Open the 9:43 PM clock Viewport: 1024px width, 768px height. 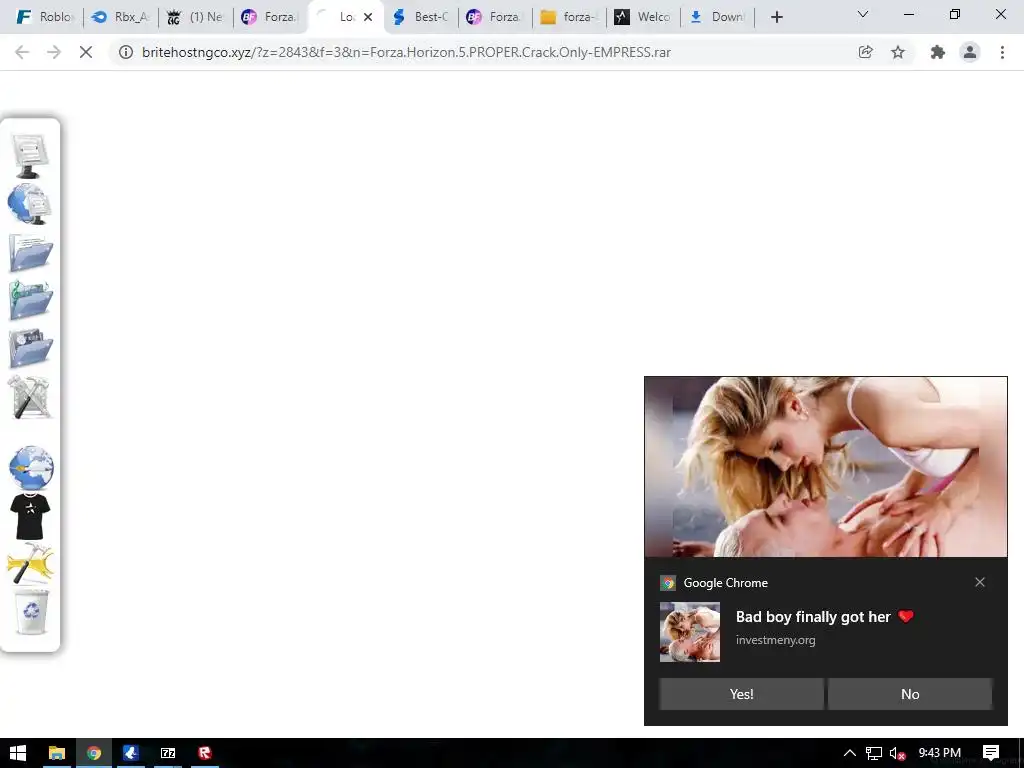click(x=939, y=753)
